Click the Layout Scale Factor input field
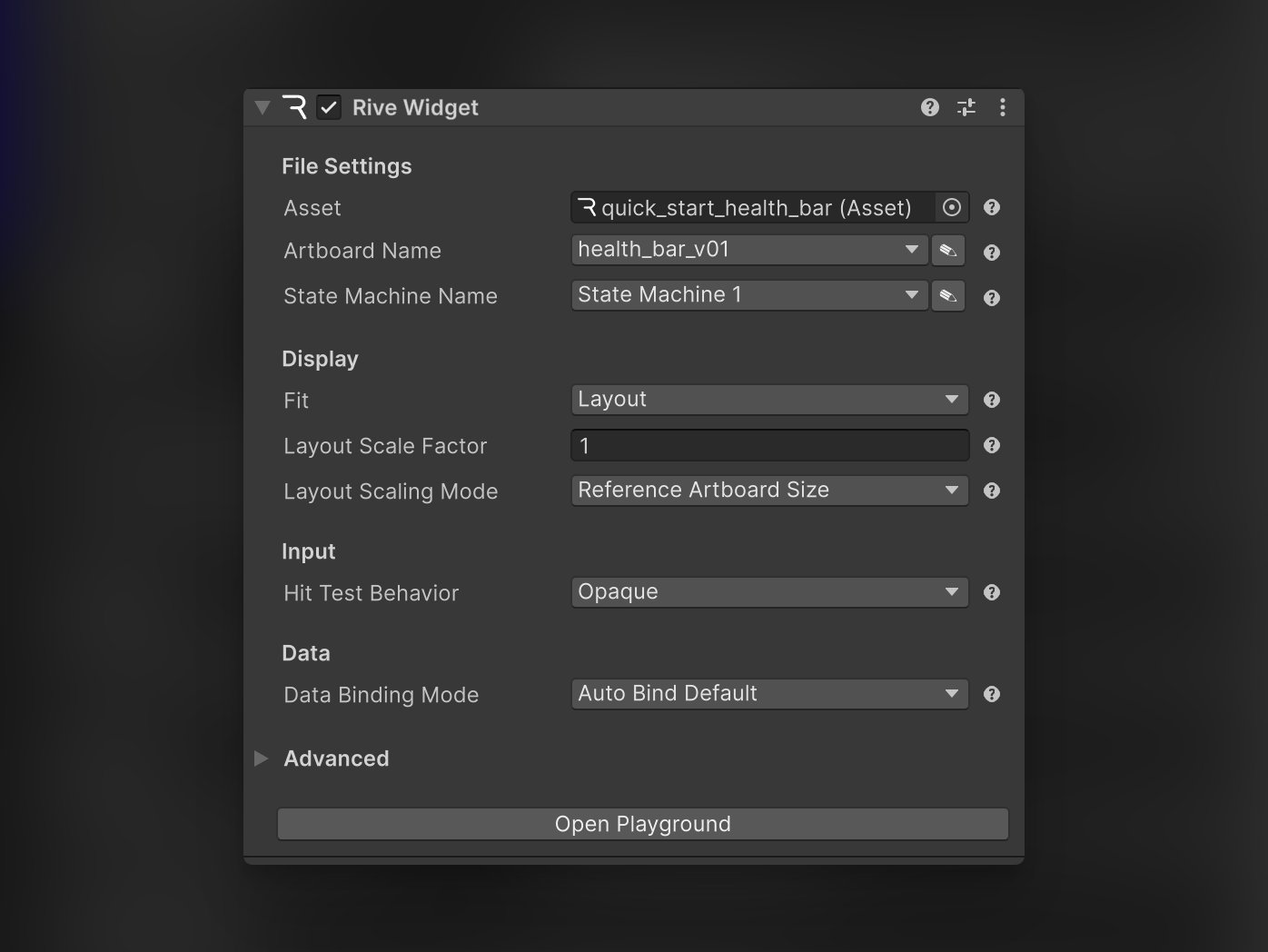This screenshot has width=1268, height=952. tap(769, 445)
